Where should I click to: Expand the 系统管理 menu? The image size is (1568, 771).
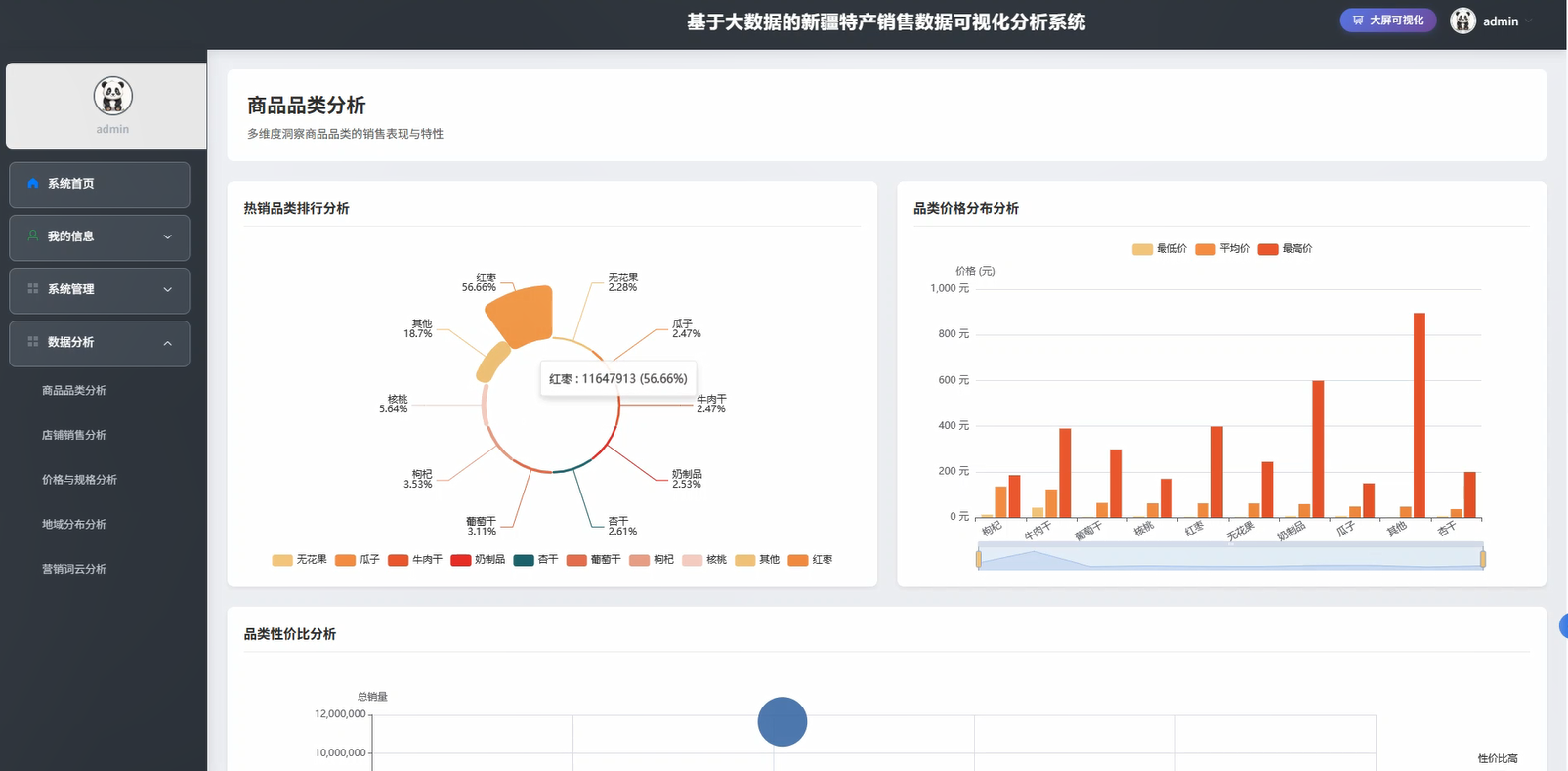(100, 290)
